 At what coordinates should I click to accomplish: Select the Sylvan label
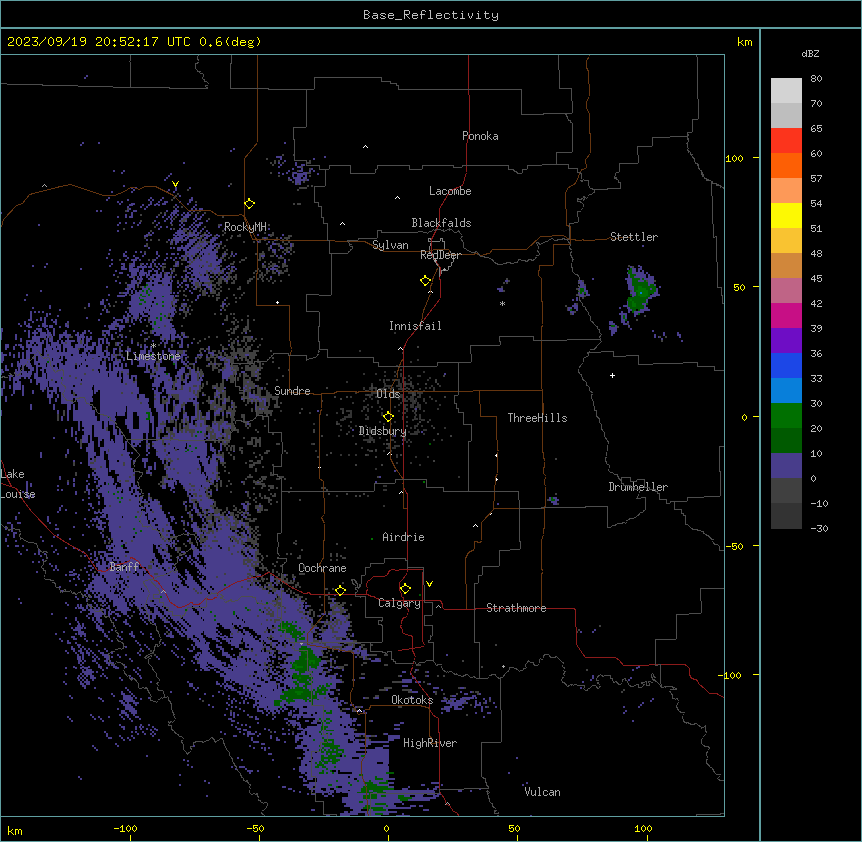click(x=390, y=245)
